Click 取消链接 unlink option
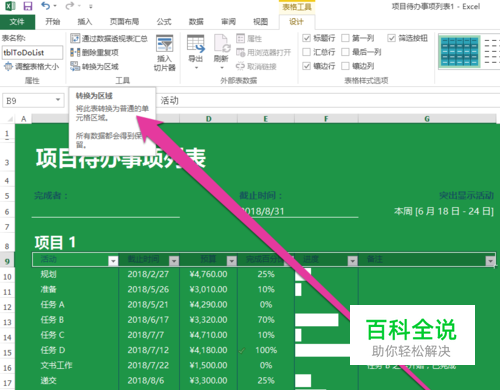The width and height of the screenshot is (500, 390). click(x=256, y=66)
